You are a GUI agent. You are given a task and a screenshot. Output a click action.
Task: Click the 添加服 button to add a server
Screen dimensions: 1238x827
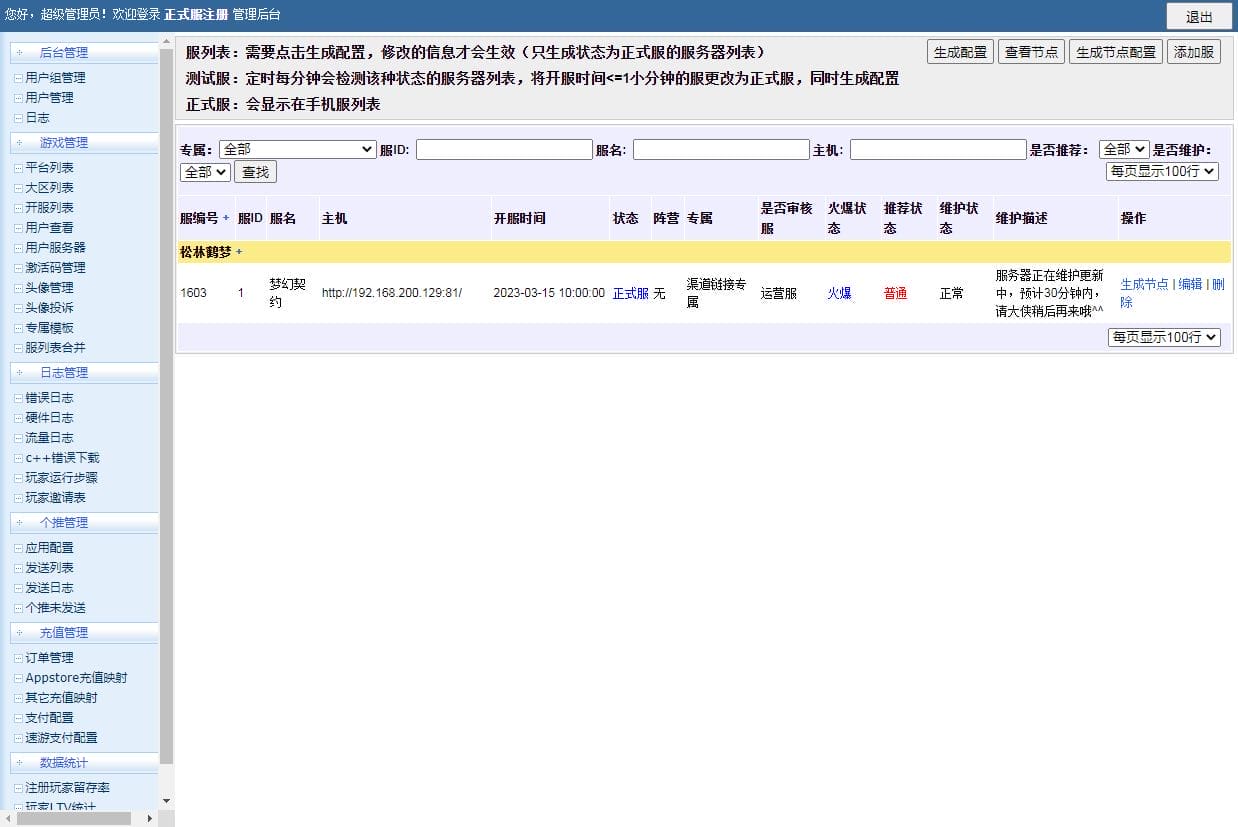click(x=1195, y=52)
